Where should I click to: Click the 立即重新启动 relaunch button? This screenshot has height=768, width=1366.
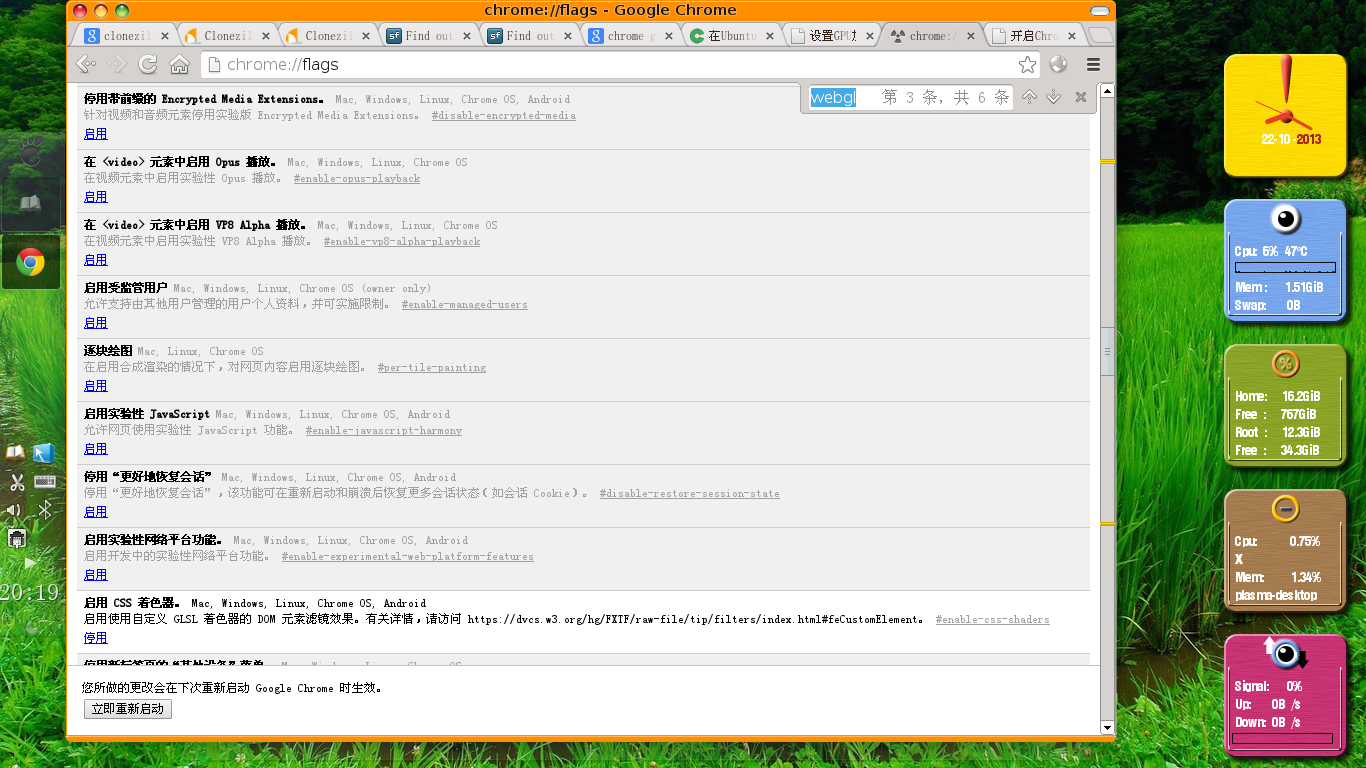(128, 709)
